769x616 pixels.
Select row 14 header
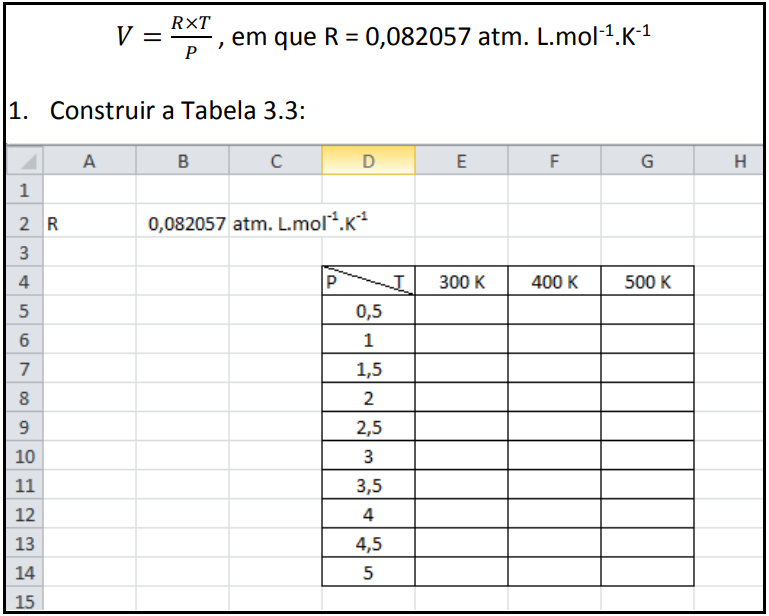23,573
